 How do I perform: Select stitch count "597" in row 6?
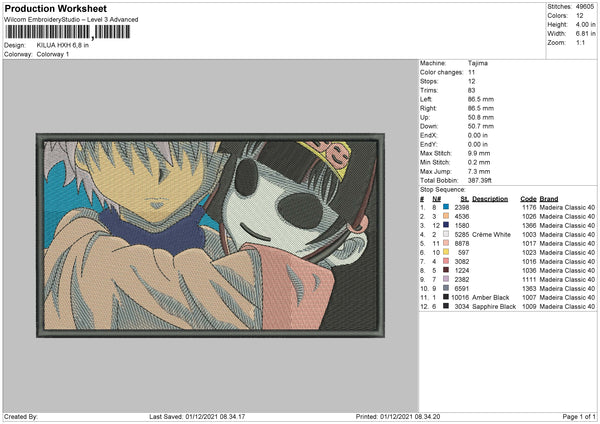click(463, 253)
